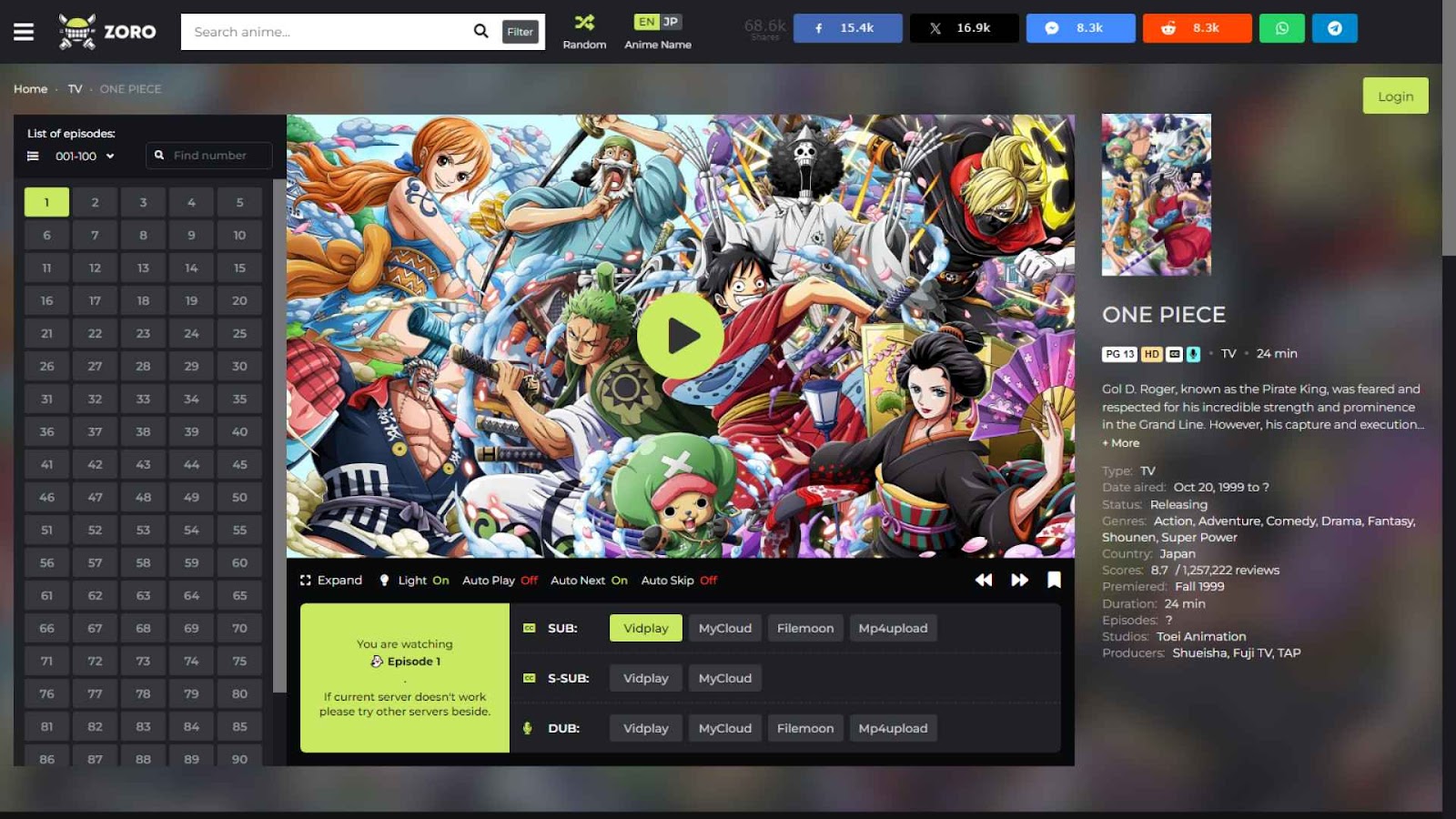Go to previous episode
This screenshot has width=1456, height=819.
click(984, 580)
